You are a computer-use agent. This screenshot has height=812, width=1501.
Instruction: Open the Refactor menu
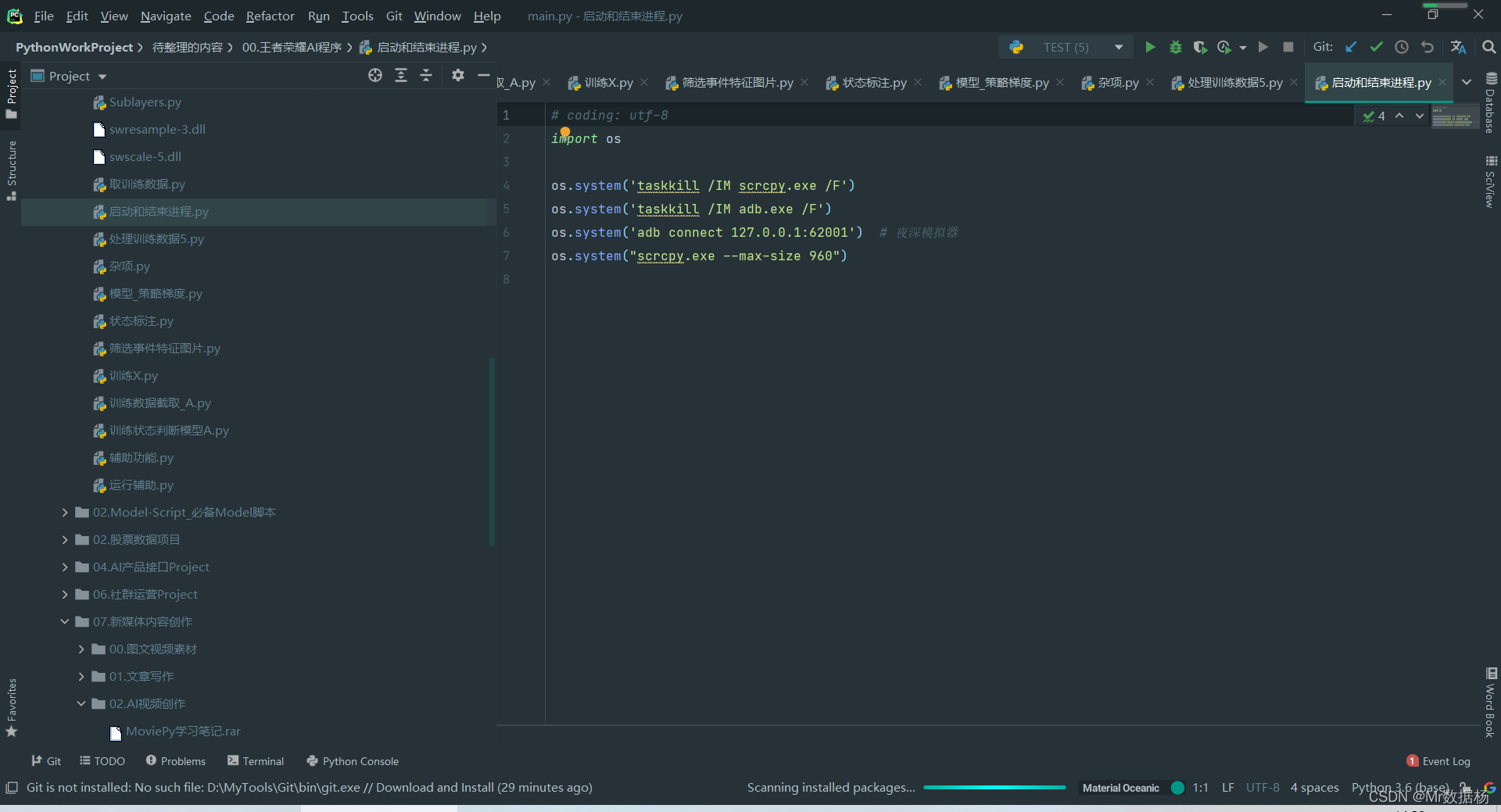[x=270, y=16]
